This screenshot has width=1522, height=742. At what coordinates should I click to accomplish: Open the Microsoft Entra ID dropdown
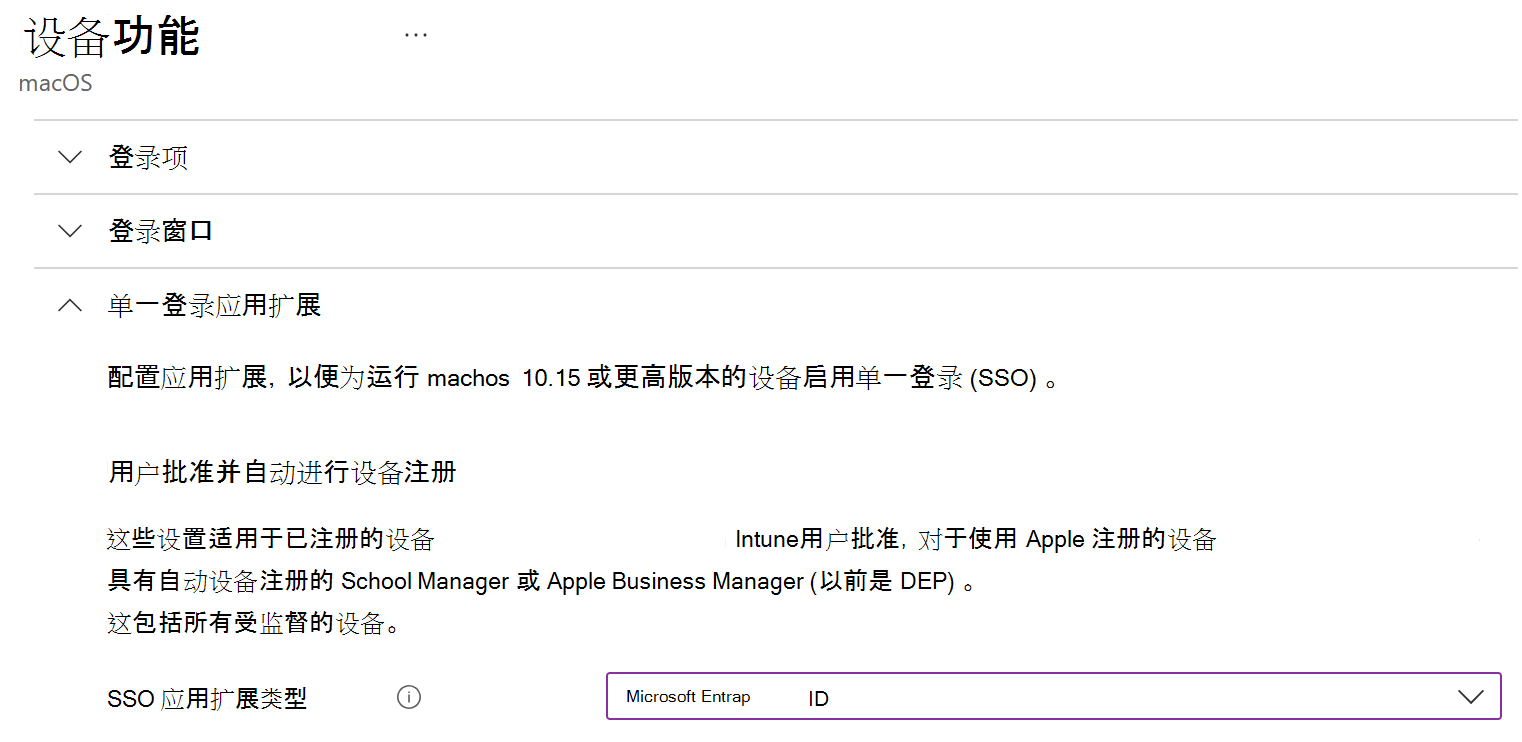tap(1054, 696)
